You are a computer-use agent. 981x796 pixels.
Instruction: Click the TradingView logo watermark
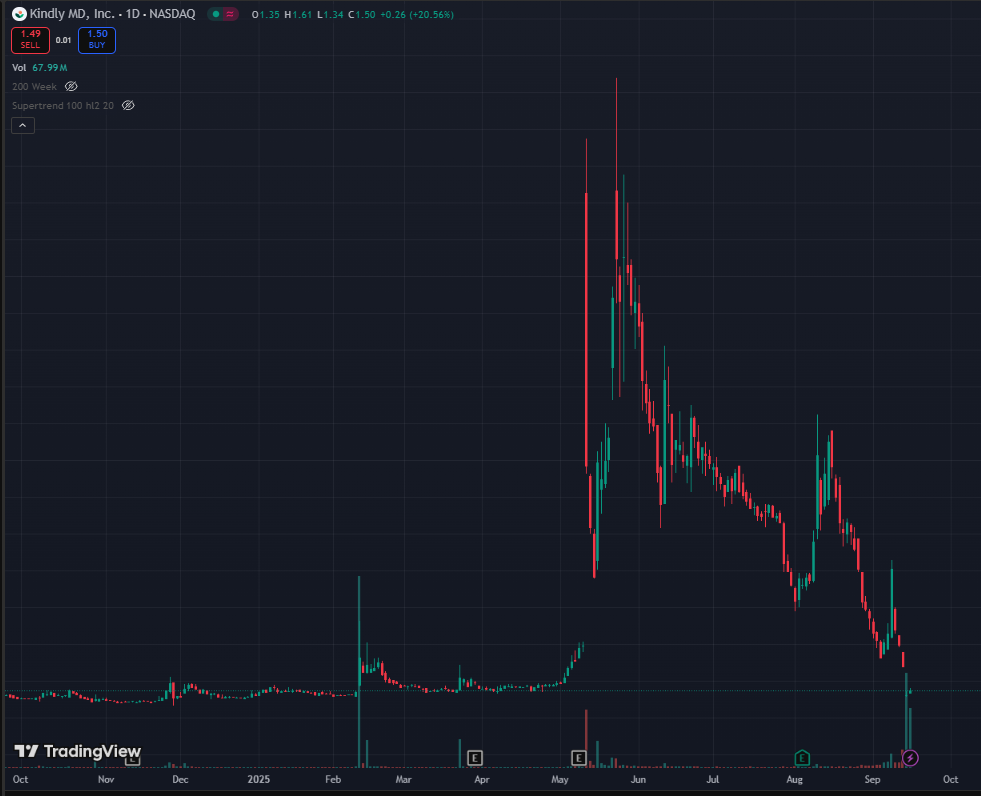[x=77, y=751]
